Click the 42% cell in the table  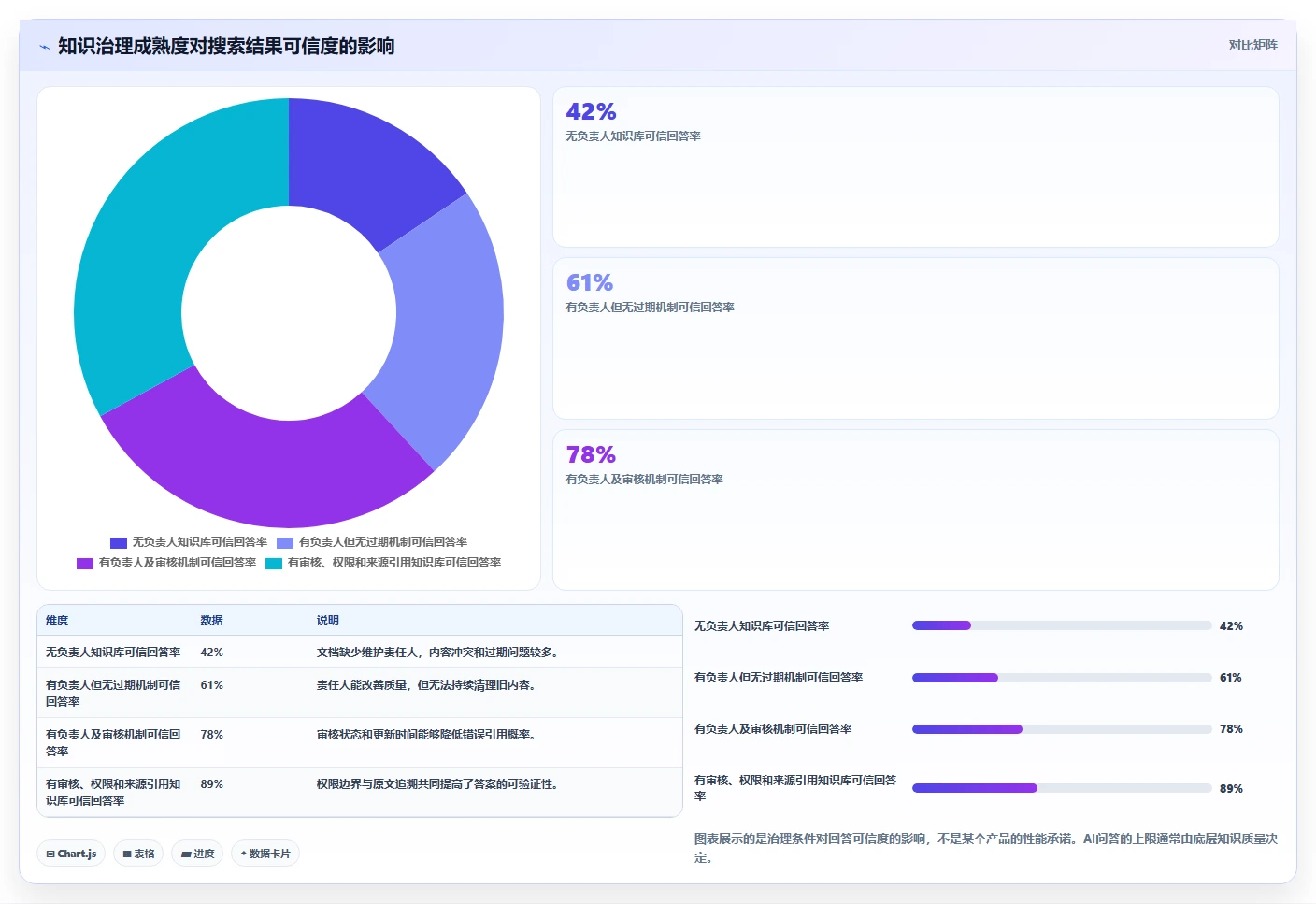(211, 653)
